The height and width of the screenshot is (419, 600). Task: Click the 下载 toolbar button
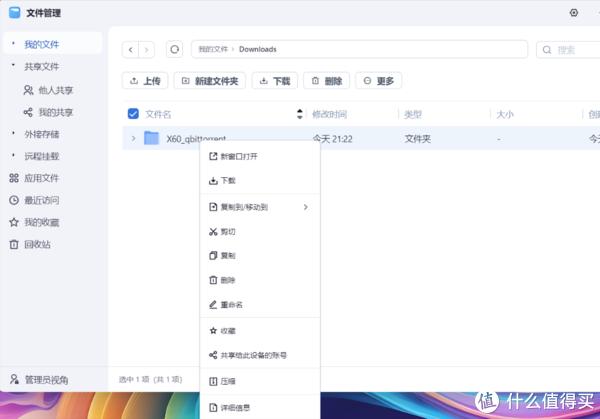coord(275,81)
